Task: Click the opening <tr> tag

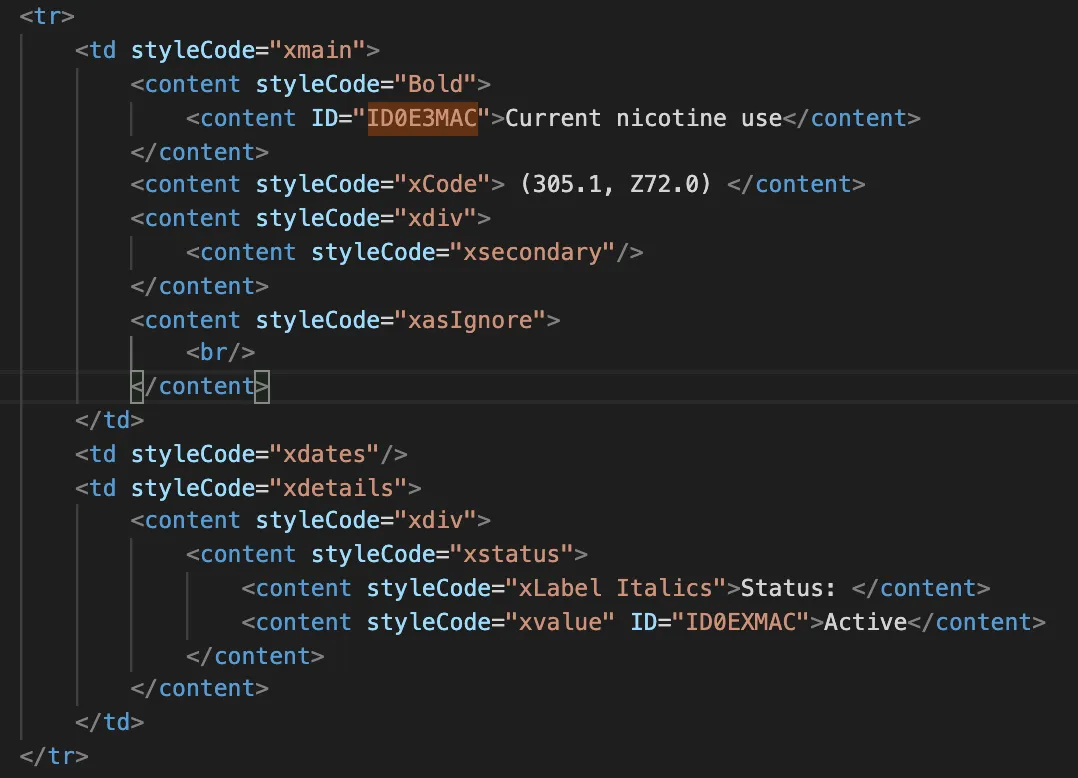Action: [47, 16]
